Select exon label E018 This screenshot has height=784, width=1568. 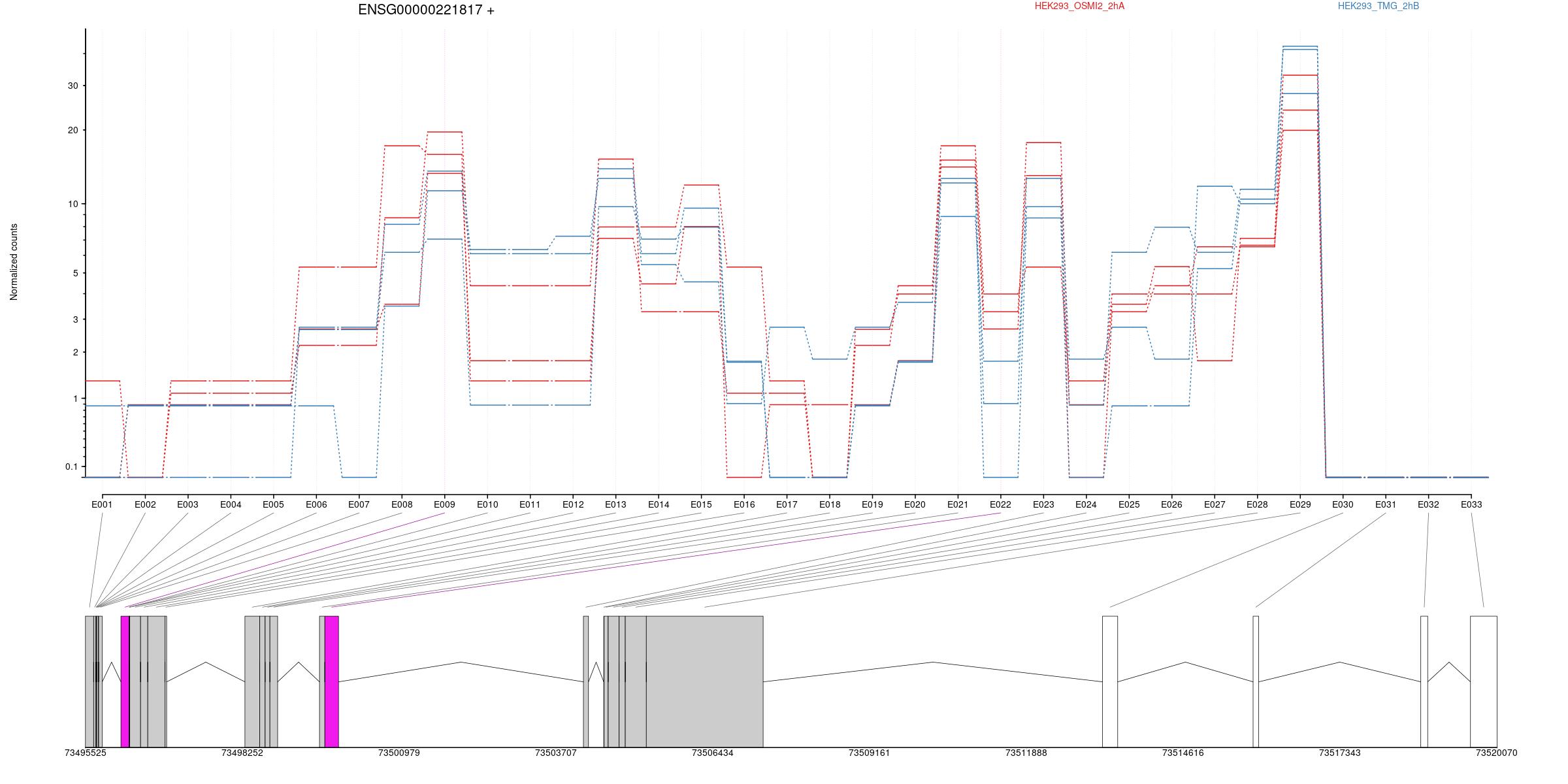pyautogui.click(x=830, y=504)
